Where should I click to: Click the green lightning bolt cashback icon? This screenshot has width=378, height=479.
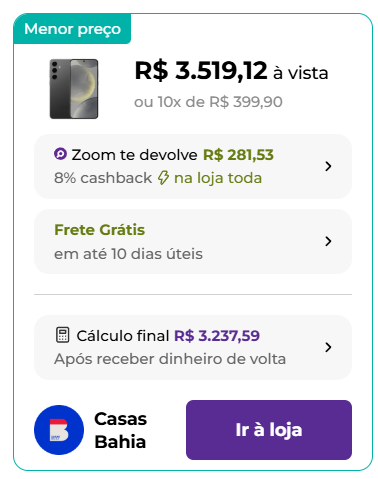tap(163, 178)
